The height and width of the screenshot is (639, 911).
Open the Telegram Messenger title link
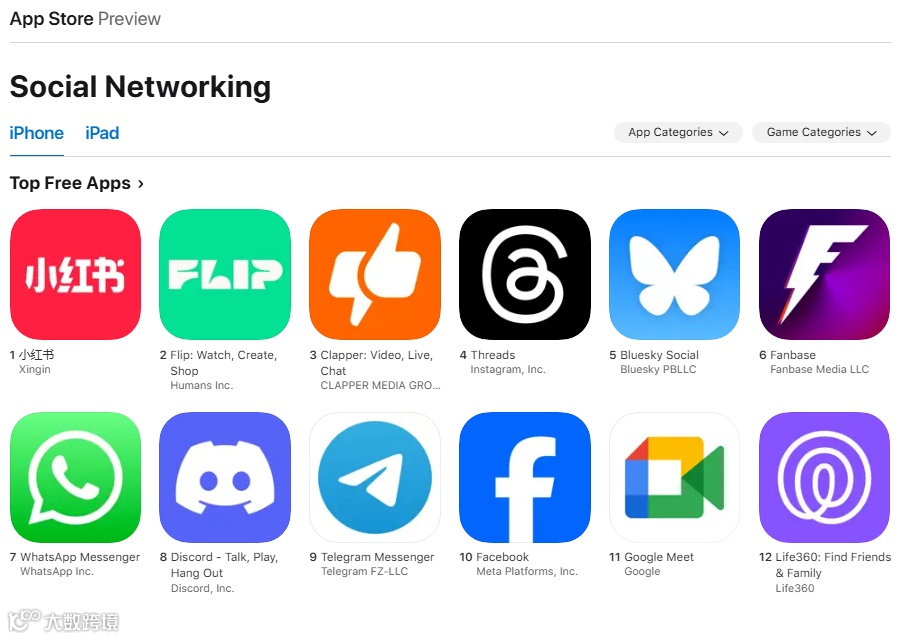(x=378, y=557)
